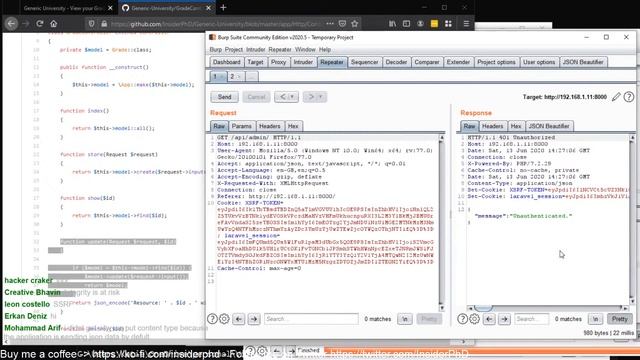Toggle response \n non-printable characters button
The height and width of the screenshot is (360, 640).
click(596, 319)
